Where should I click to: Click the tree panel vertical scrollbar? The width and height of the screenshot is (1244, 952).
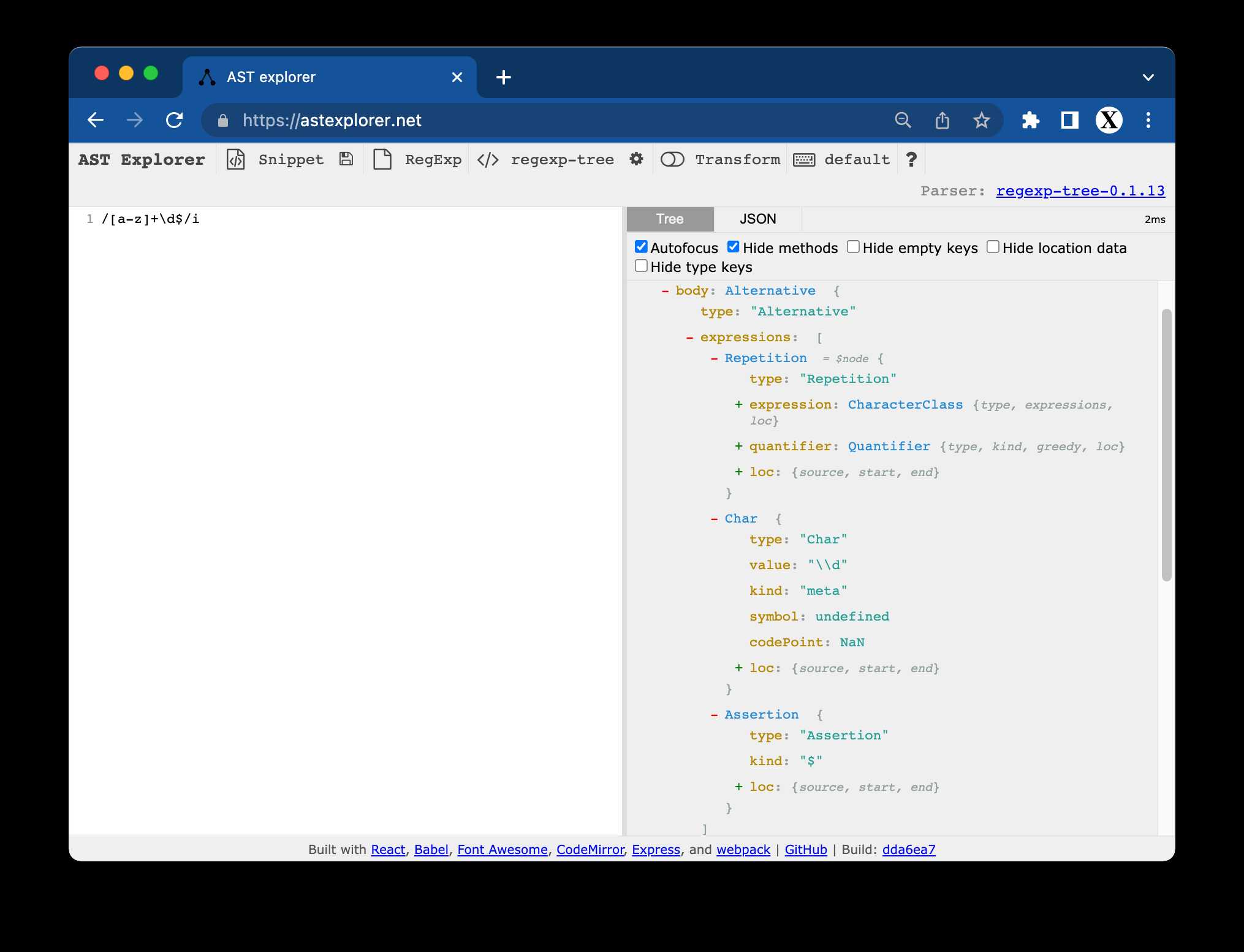(1166, 444)
